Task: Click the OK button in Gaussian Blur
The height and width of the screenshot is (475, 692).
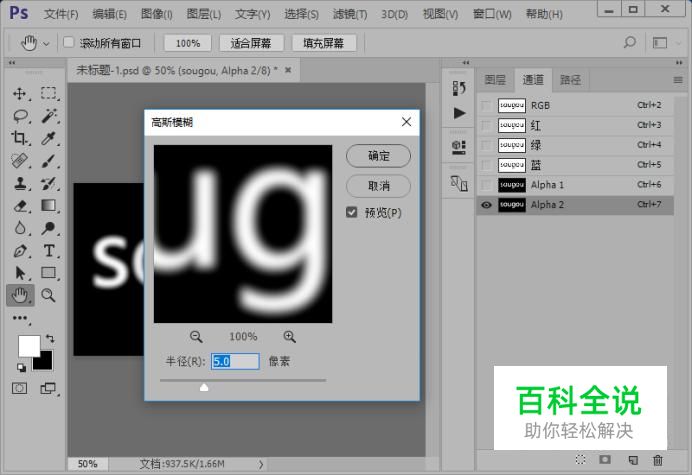Action: (x=378, y=156)
